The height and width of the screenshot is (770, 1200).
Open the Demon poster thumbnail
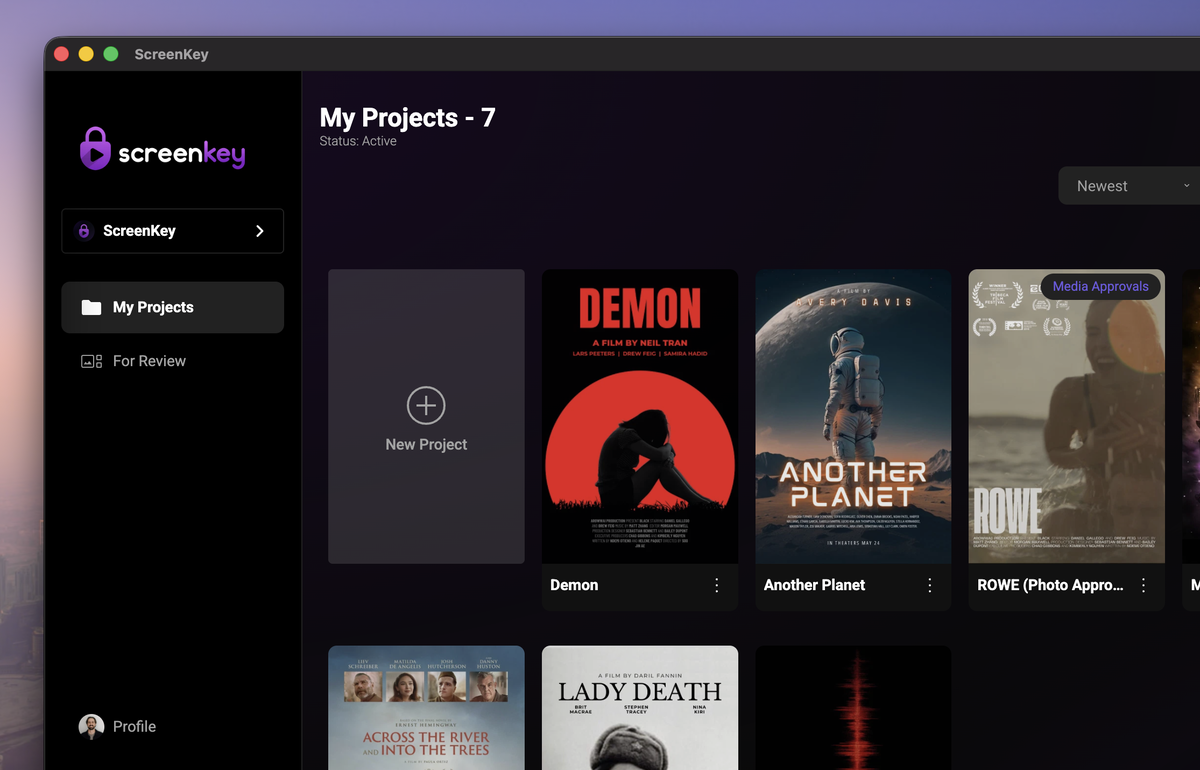click(x=640, y=416)
